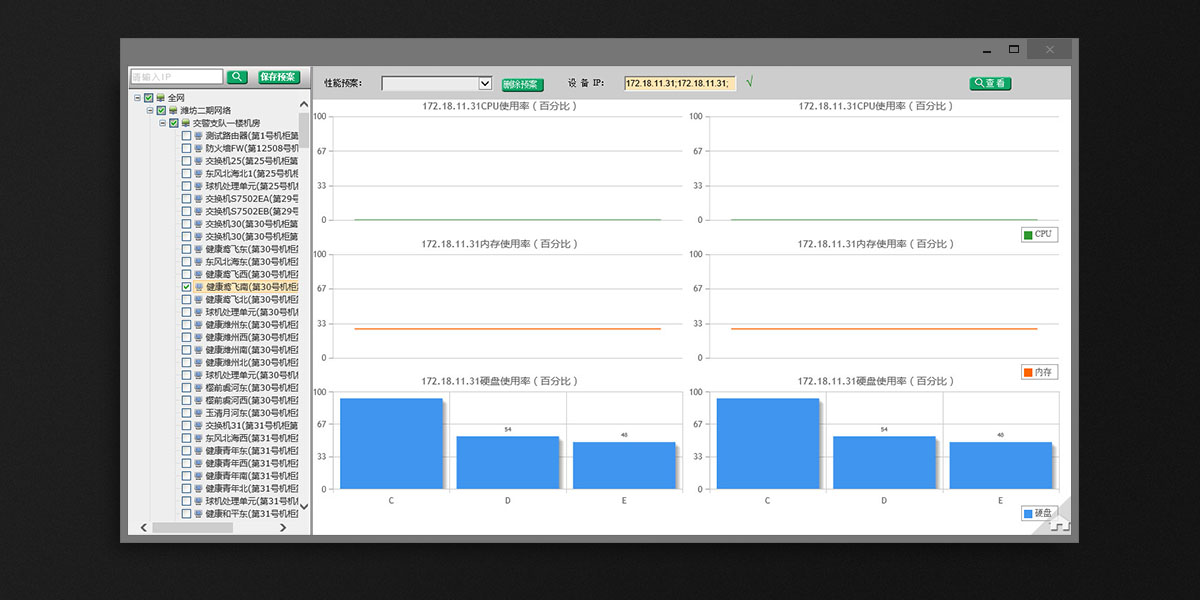Uncheck the 健康鸢飞南 device checkbox
Image resolution: width=1200 pixels, height=600 pixels.
pyautogui.click(x=186, y=287)
